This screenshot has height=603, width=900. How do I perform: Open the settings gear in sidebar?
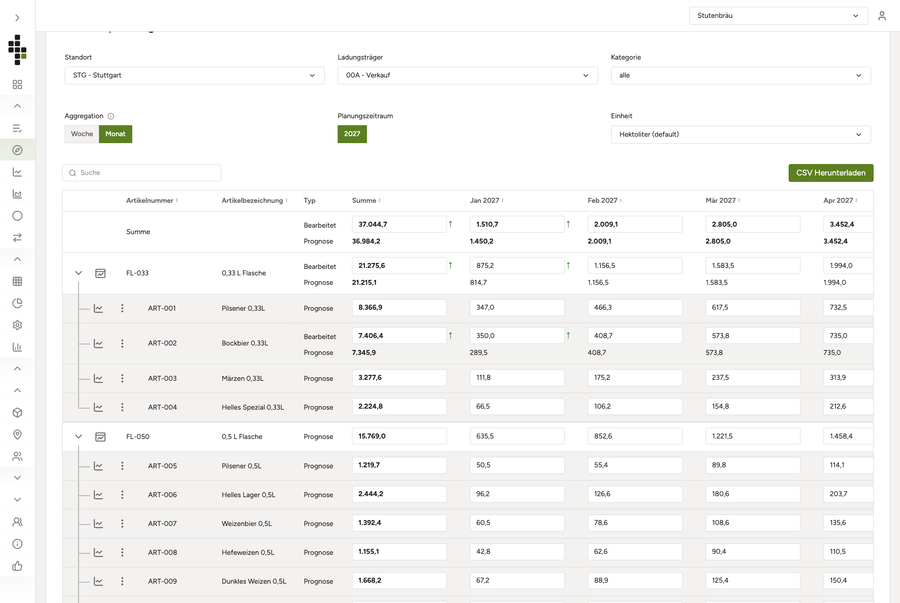click(17, 325)
